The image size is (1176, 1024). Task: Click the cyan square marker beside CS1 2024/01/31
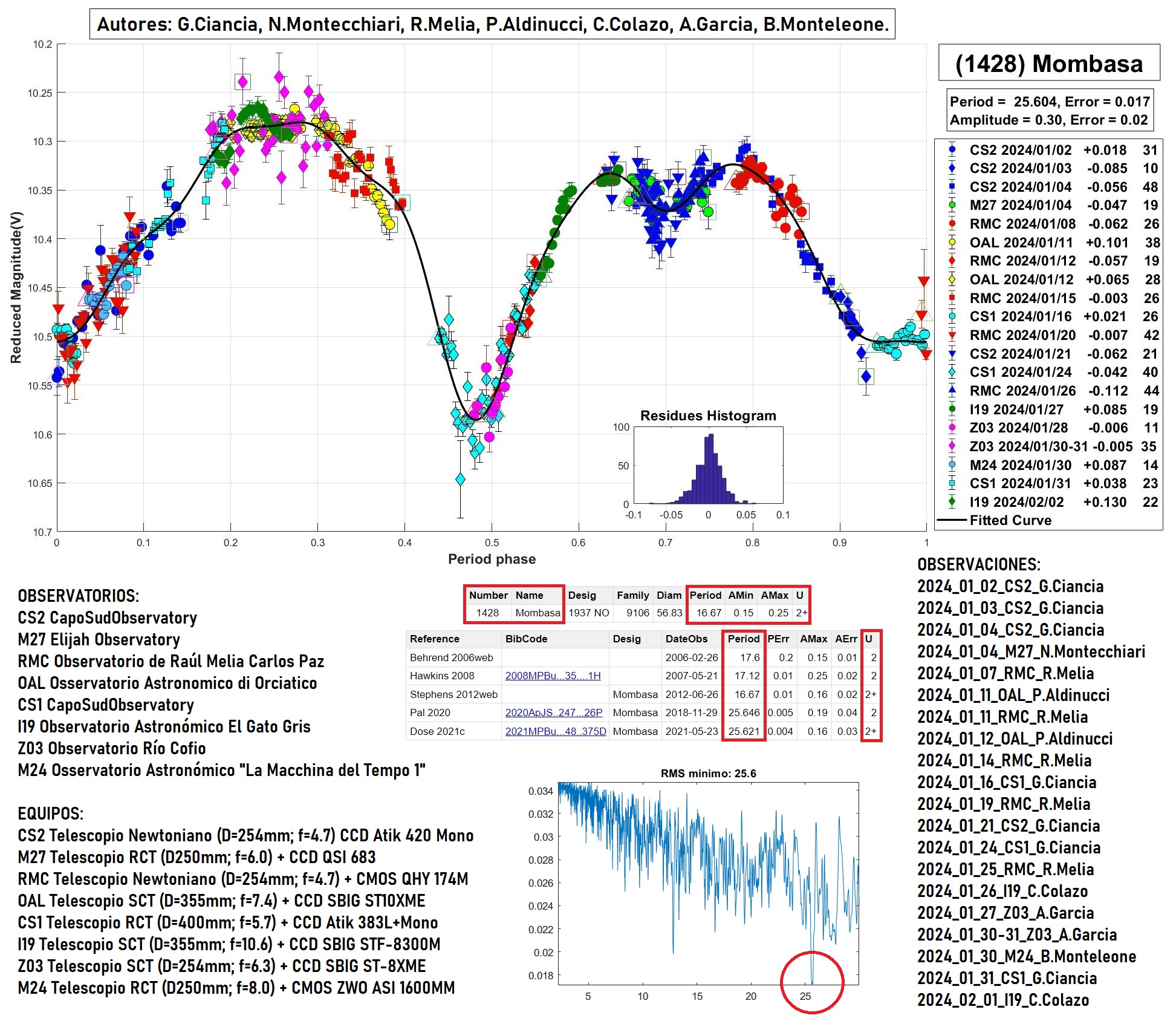click(952, 483)
